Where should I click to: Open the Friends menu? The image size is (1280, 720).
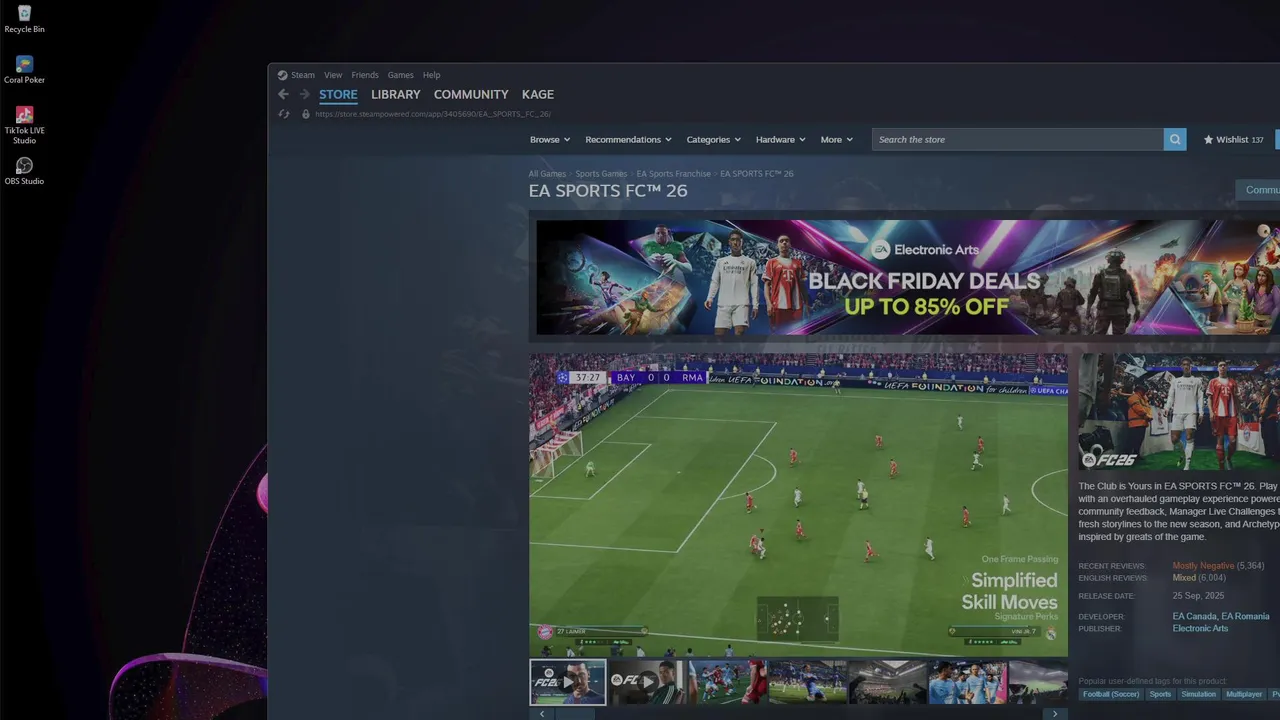[365, 75]
